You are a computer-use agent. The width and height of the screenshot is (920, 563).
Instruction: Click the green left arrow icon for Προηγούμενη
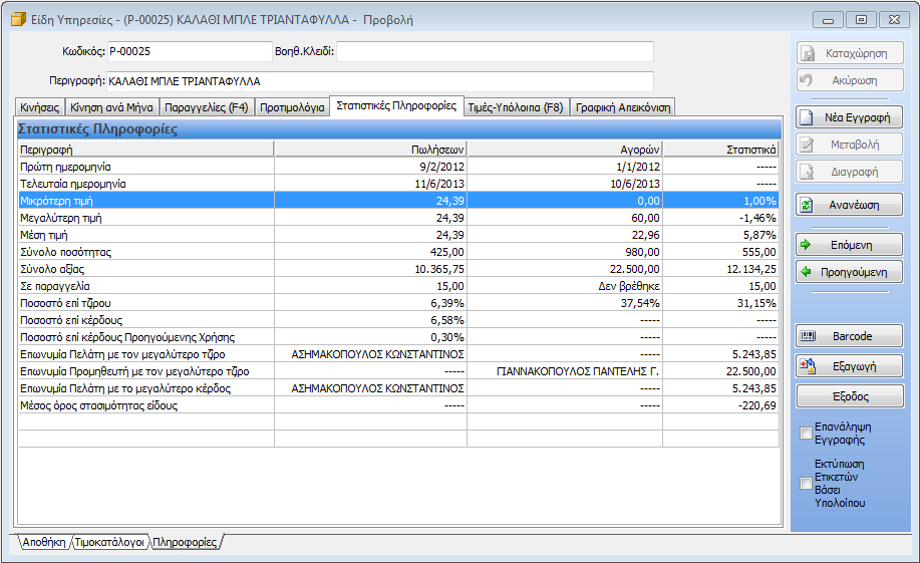[x=806, y=271]
